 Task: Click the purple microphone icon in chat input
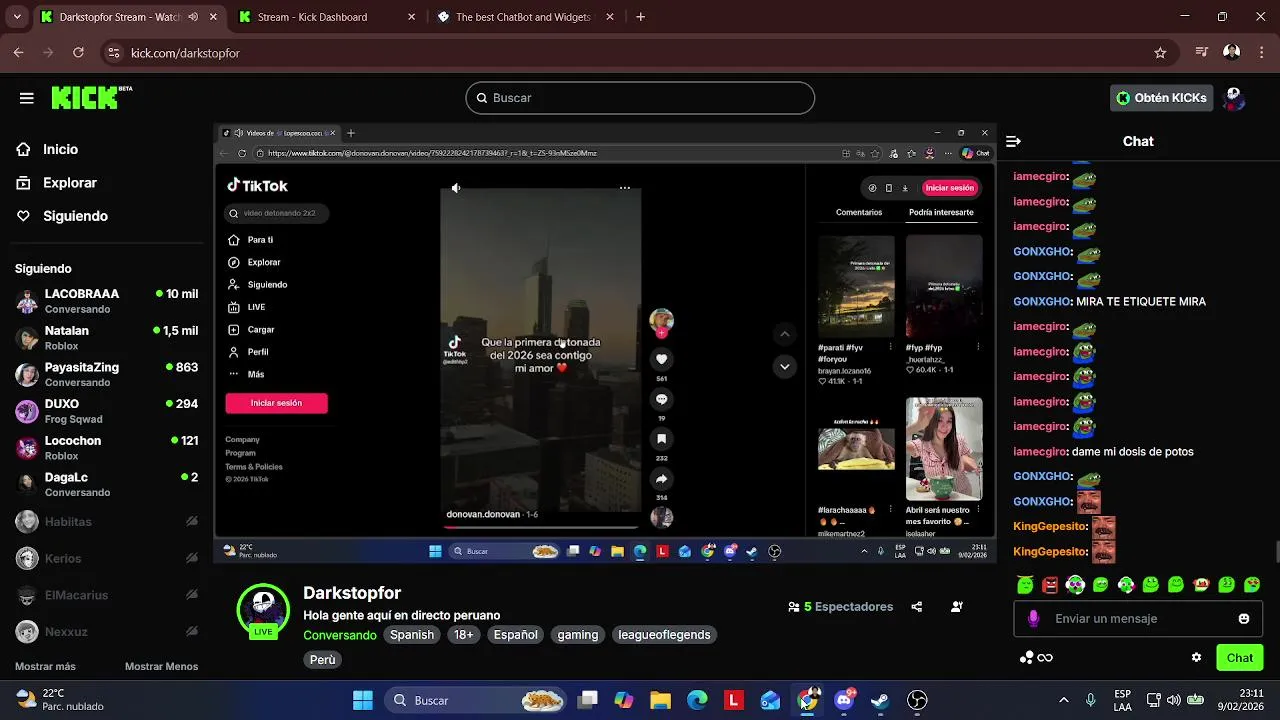coord(1034,619)
